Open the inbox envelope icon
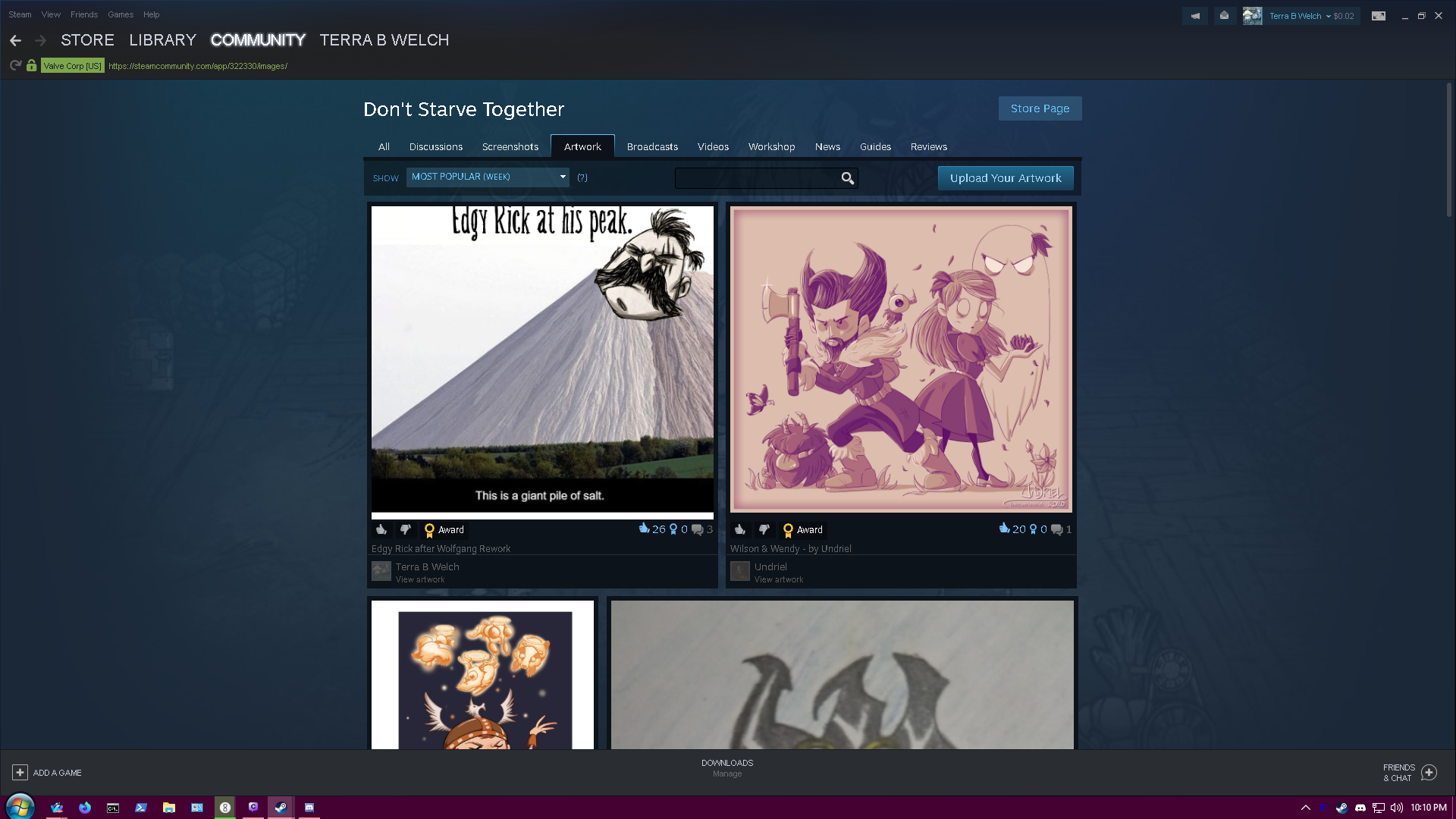This screenshot has width=1456, height=819. pyautogui.click(x=1224, y=16)
